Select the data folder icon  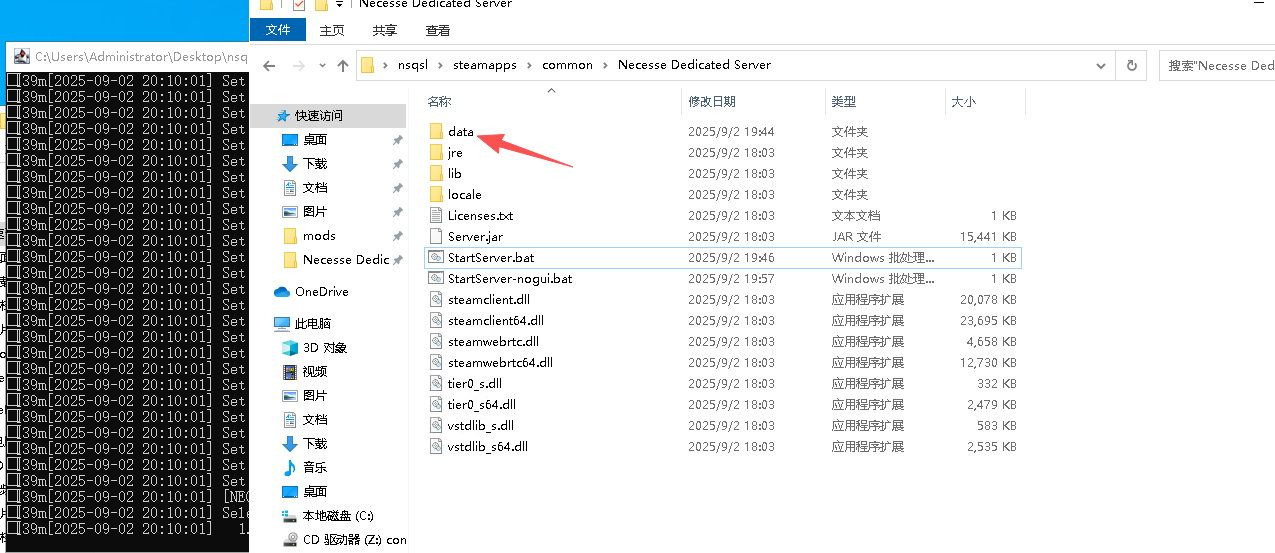[435, 132]
